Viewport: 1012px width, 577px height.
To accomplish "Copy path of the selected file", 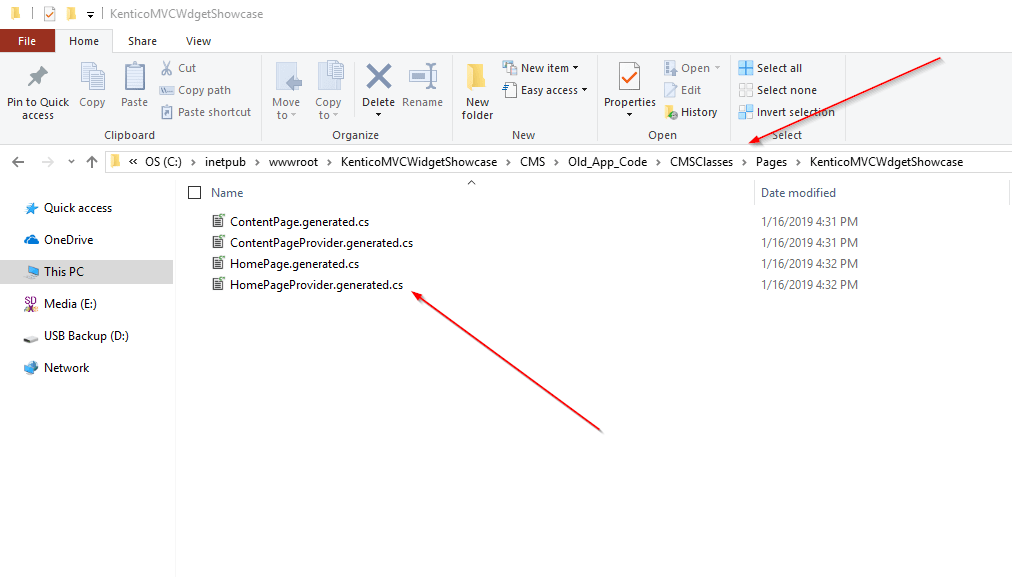I will point(196,90).
